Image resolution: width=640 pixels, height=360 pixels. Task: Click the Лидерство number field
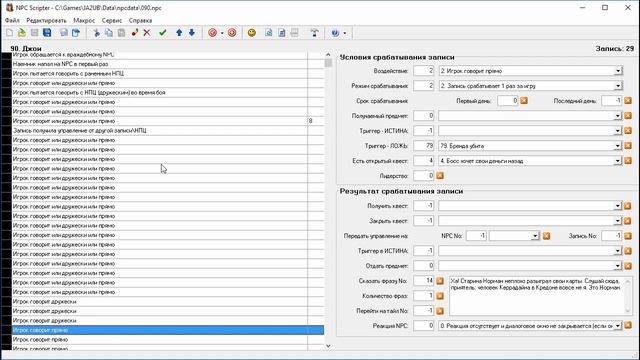pyautogui.click(x=424, y=176)
